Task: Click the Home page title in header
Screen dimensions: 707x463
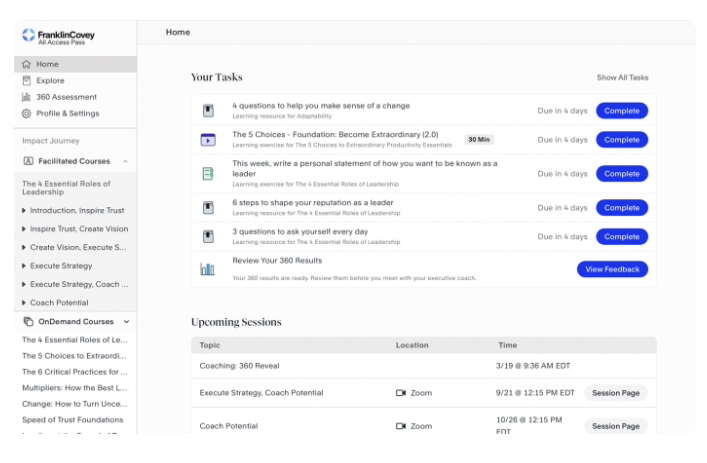Action: [x=178, y=32]
